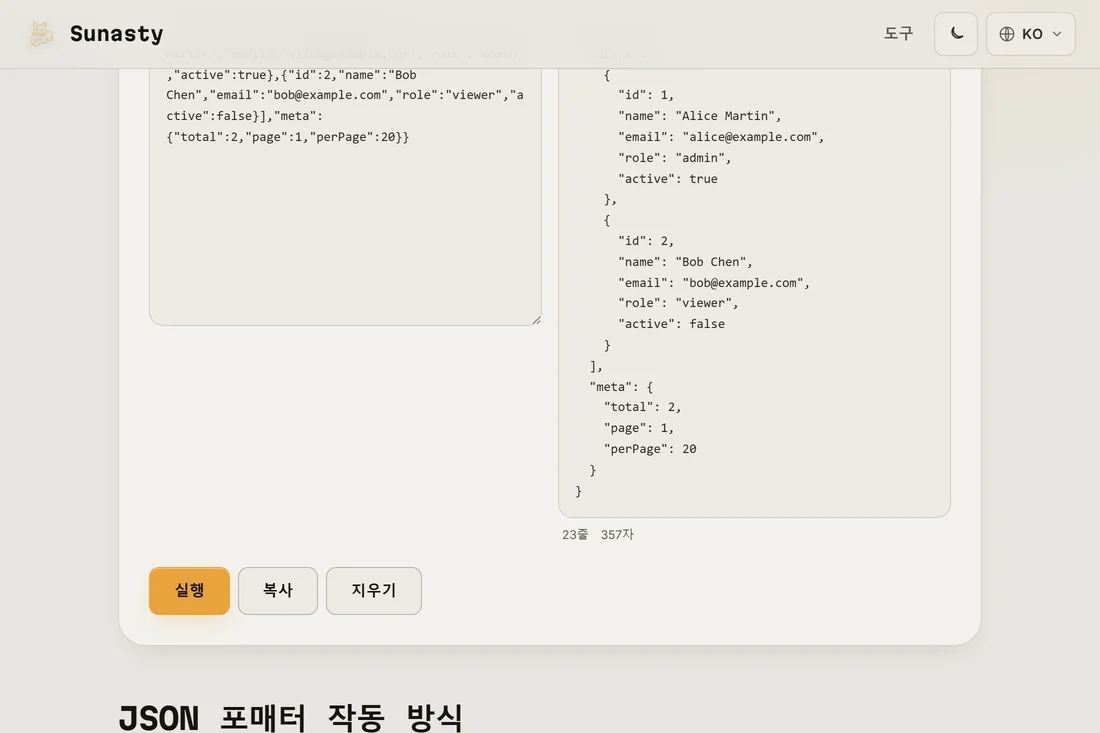Click inside the JSON input text area
This screenshot has width=1100, height=733.
[x=345, y=196]
